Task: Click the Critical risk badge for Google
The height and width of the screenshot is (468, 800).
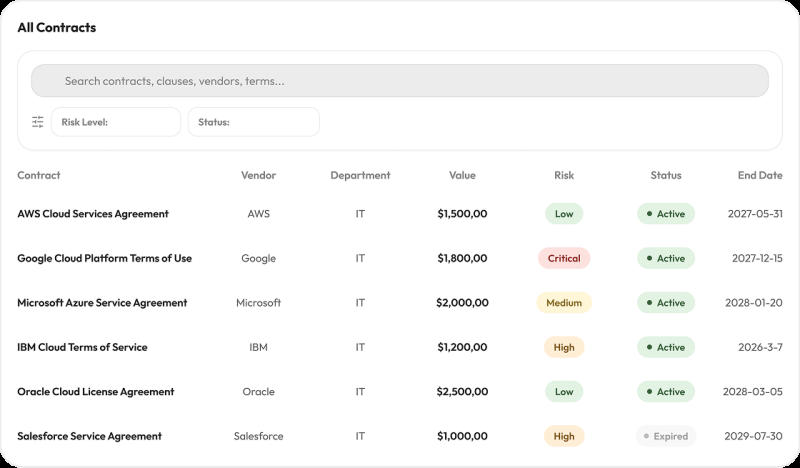Action: click(564, 258)
